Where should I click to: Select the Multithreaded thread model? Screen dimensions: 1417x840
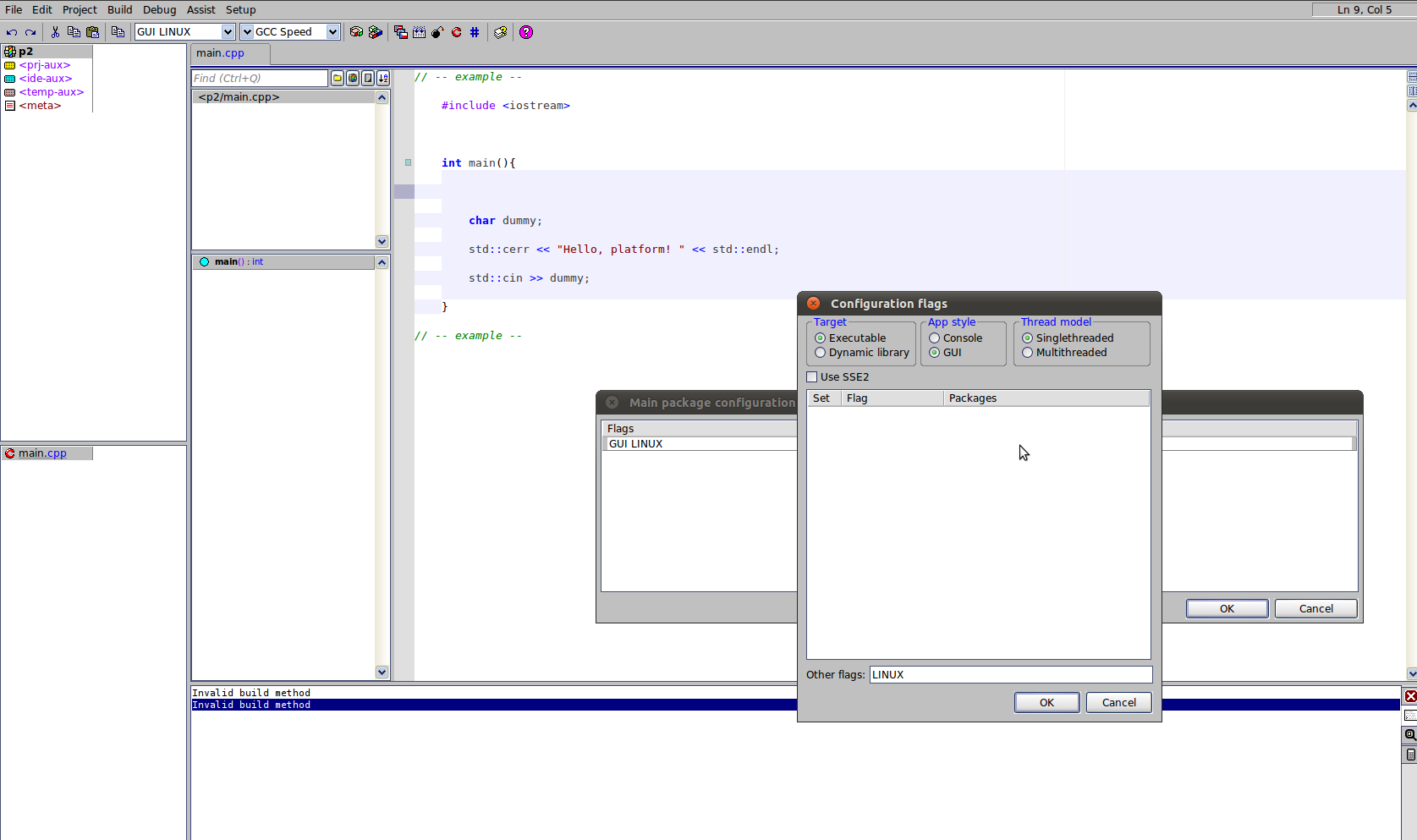1027,353
